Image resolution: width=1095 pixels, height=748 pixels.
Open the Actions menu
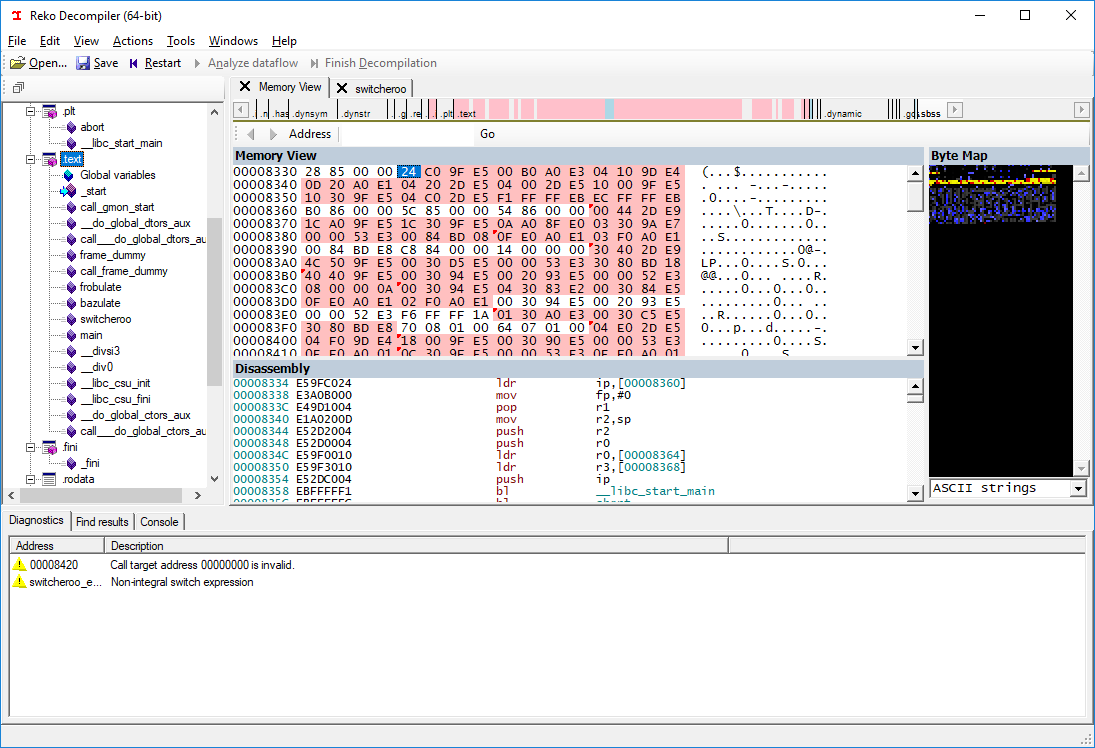coord(133,41)
